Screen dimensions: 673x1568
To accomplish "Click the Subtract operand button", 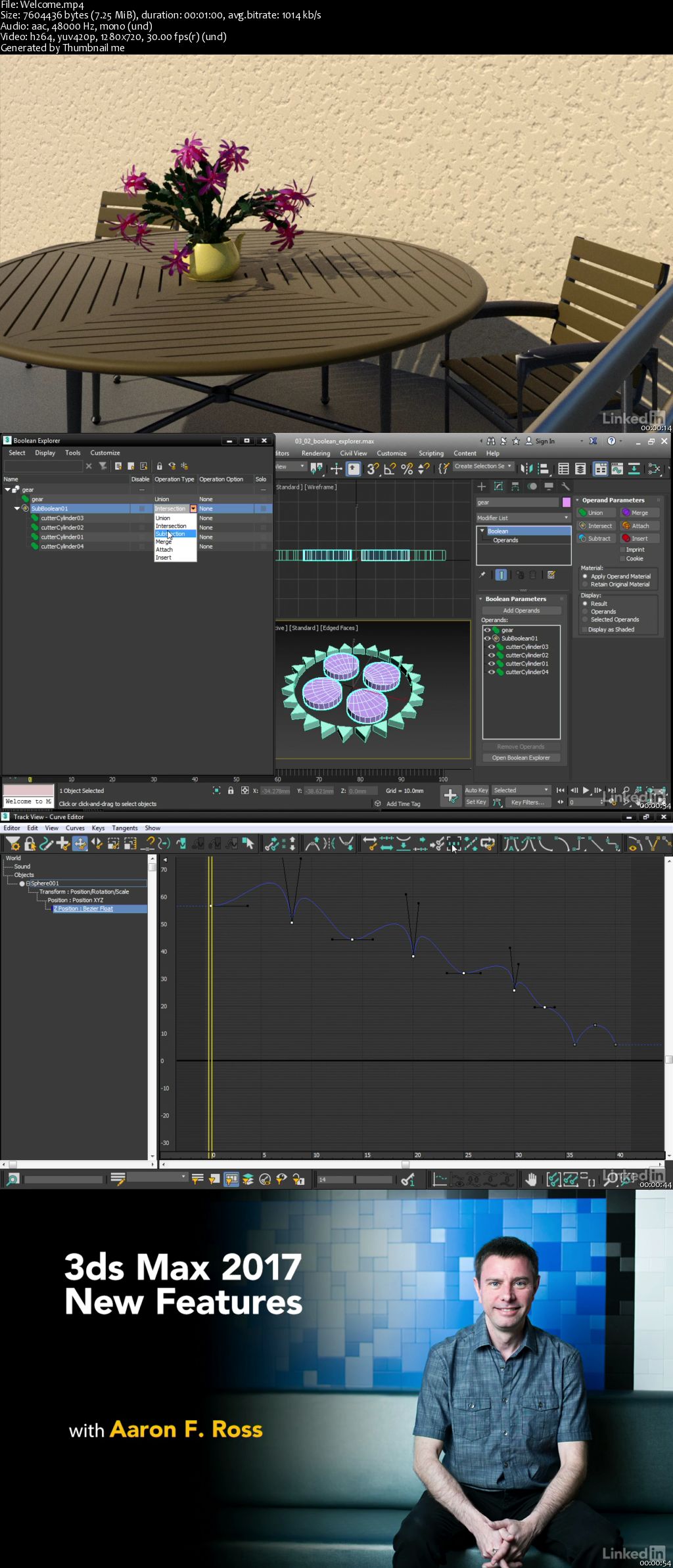I will 596,538.
